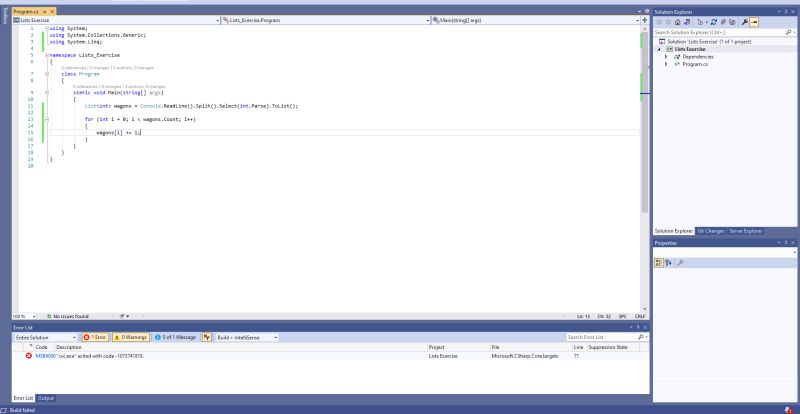The width and height of the screenshot is (800, 414).
Task: Toggle the 0 of 1 Message filter
Action: [x=175, y=337]
